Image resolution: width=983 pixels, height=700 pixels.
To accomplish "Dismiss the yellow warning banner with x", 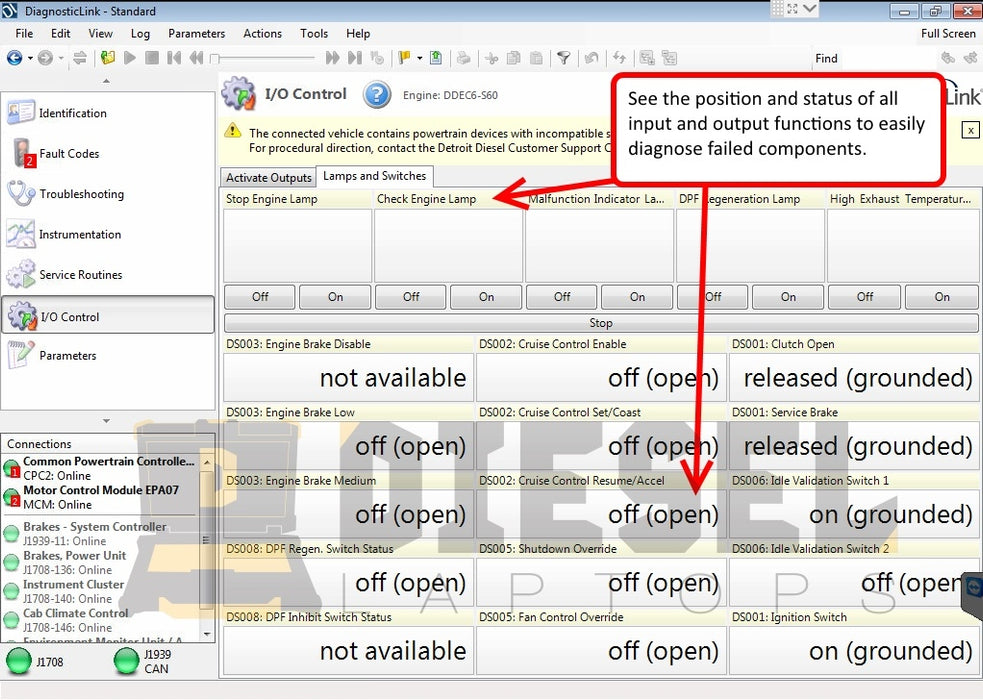I will click(x=970, y=130).
